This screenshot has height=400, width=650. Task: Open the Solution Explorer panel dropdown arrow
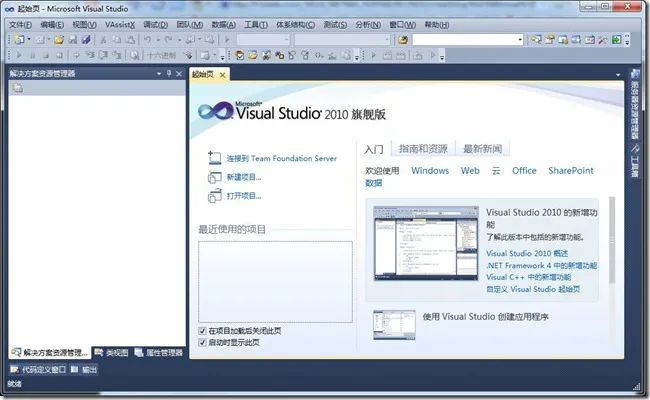click(x=159, y=74)
